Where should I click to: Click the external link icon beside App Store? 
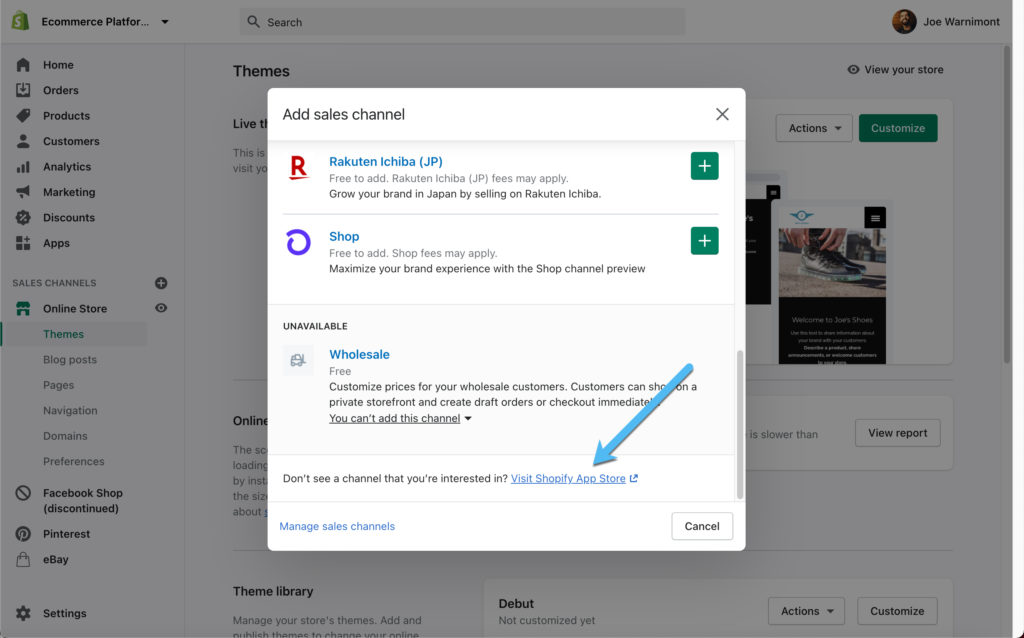pos(633,479)
